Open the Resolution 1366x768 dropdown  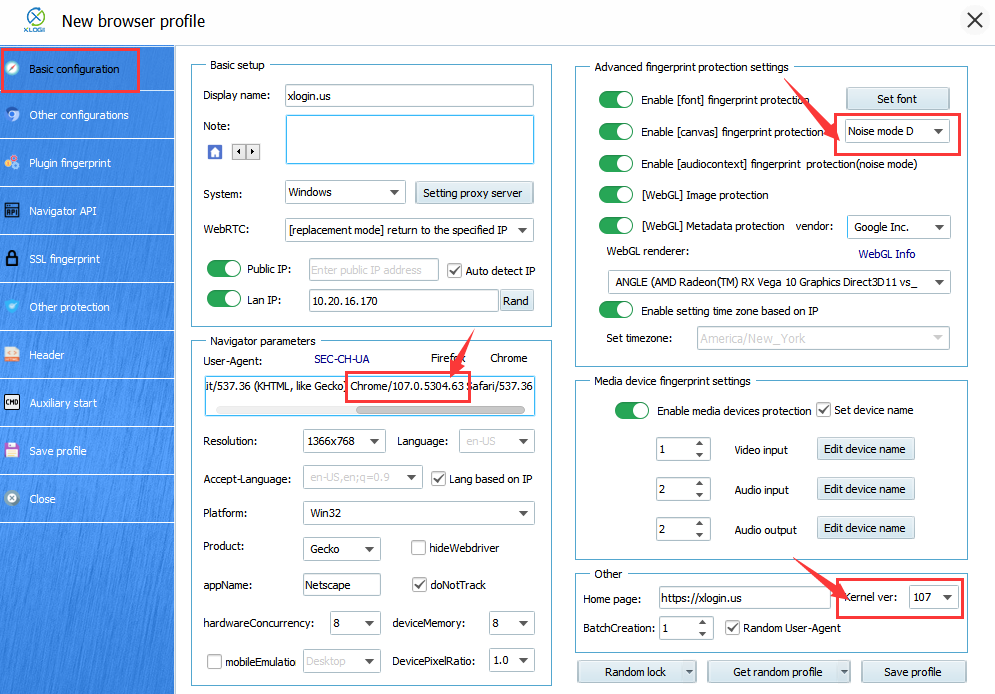pyautogui.click(x=344, y=441)
